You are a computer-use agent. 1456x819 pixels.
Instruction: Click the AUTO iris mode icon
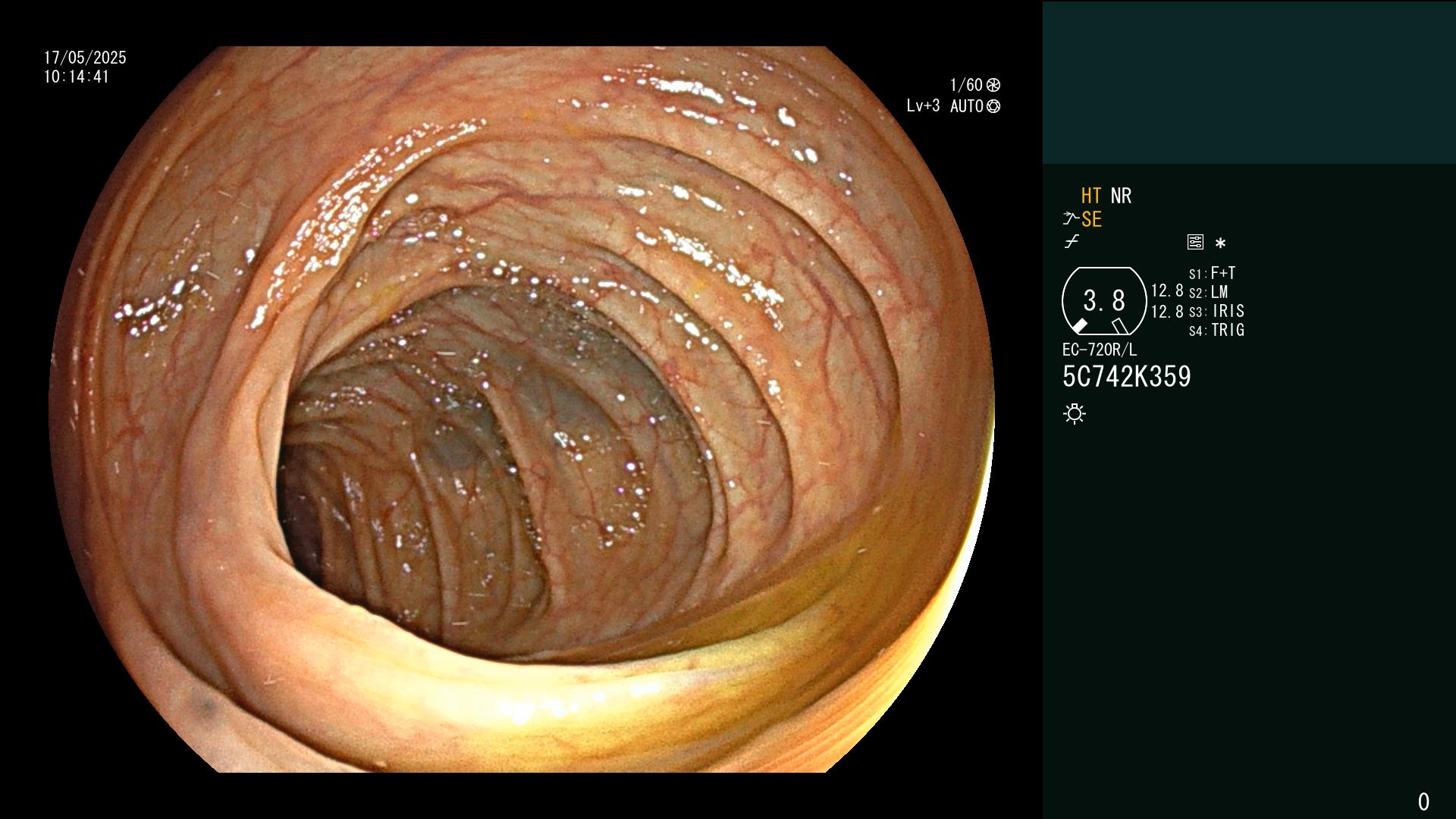pyautogui.click(x=993, y=106)
